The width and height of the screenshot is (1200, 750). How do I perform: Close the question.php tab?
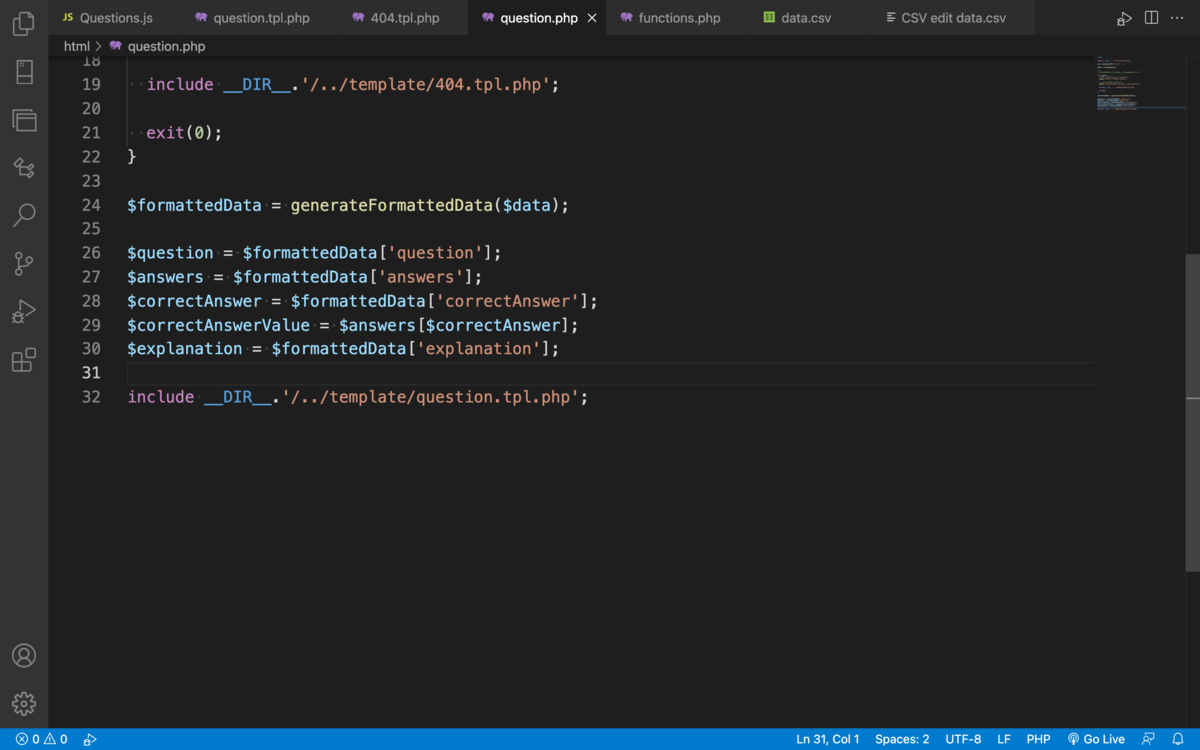592,18
